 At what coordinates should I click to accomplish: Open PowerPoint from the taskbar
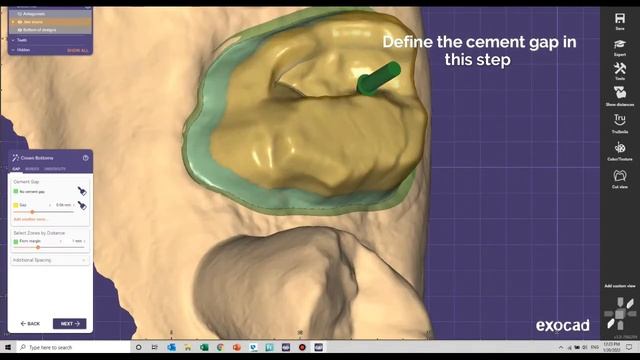tap(237, 347)
